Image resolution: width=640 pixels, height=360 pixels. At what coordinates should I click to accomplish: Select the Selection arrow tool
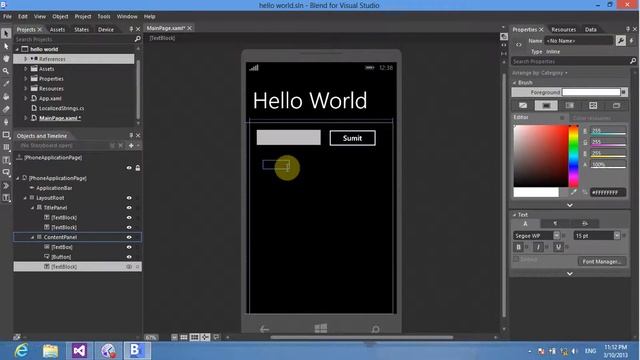(x=6, y=33)
